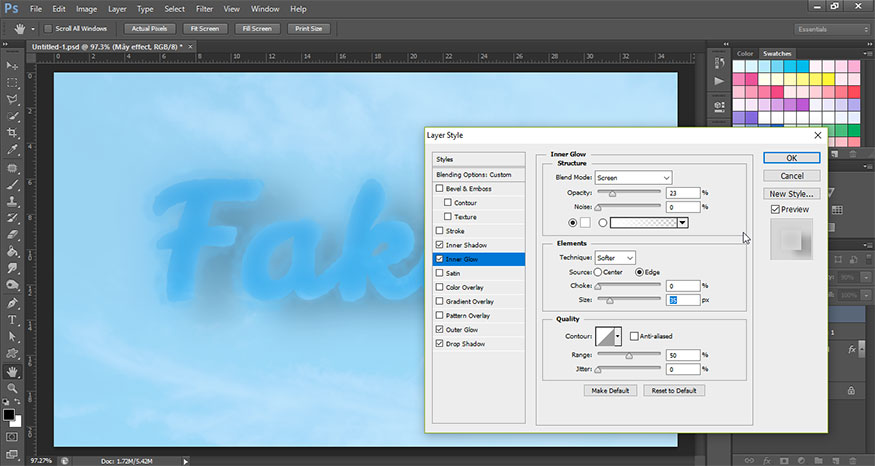Select the Untitled-1.psd document tab
875x466 pixels.
pos(108,47)
